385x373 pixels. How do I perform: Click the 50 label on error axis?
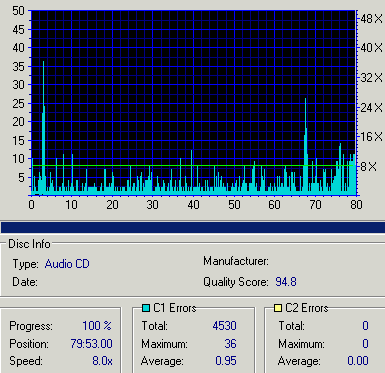[x=18, y=11]
